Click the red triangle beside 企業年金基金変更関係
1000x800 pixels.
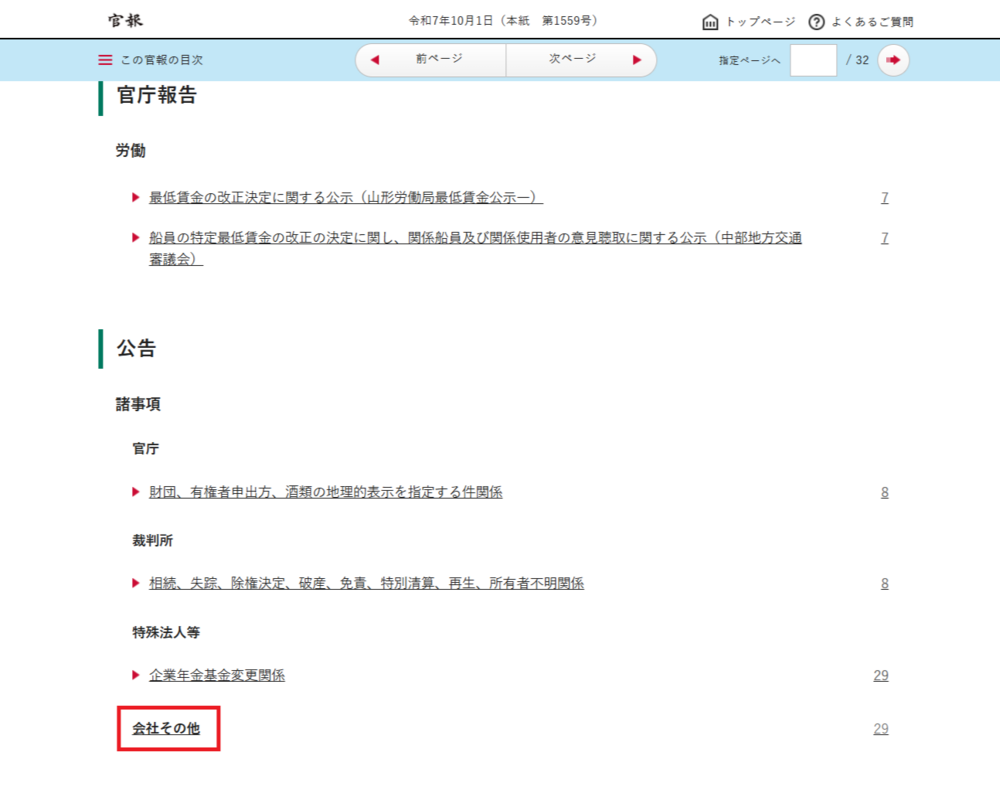click(x=135, y=675)
